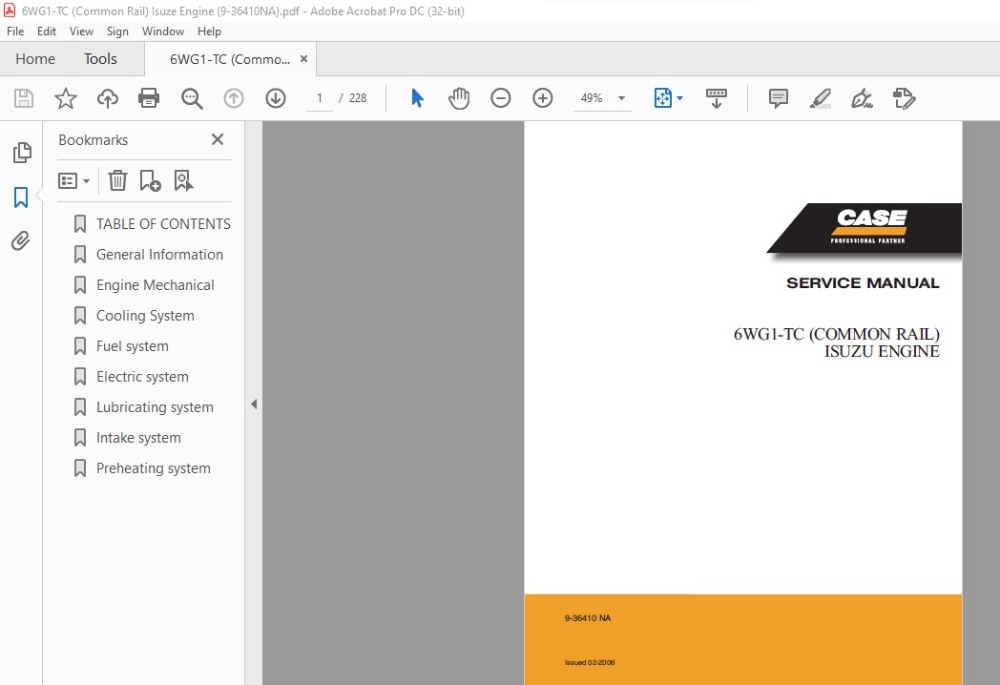
Task: Delete selected bookmark with trash icon
Action: (117, 181)
